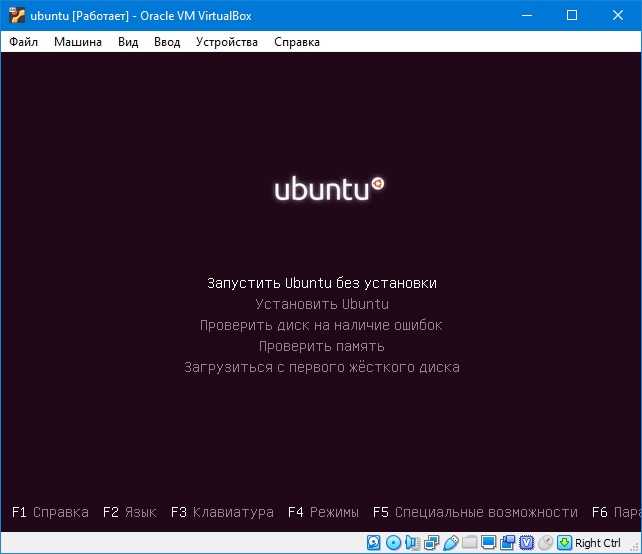
Task: Click 'F3 Клавиатура' keyboard option
Action: (222, 512)
